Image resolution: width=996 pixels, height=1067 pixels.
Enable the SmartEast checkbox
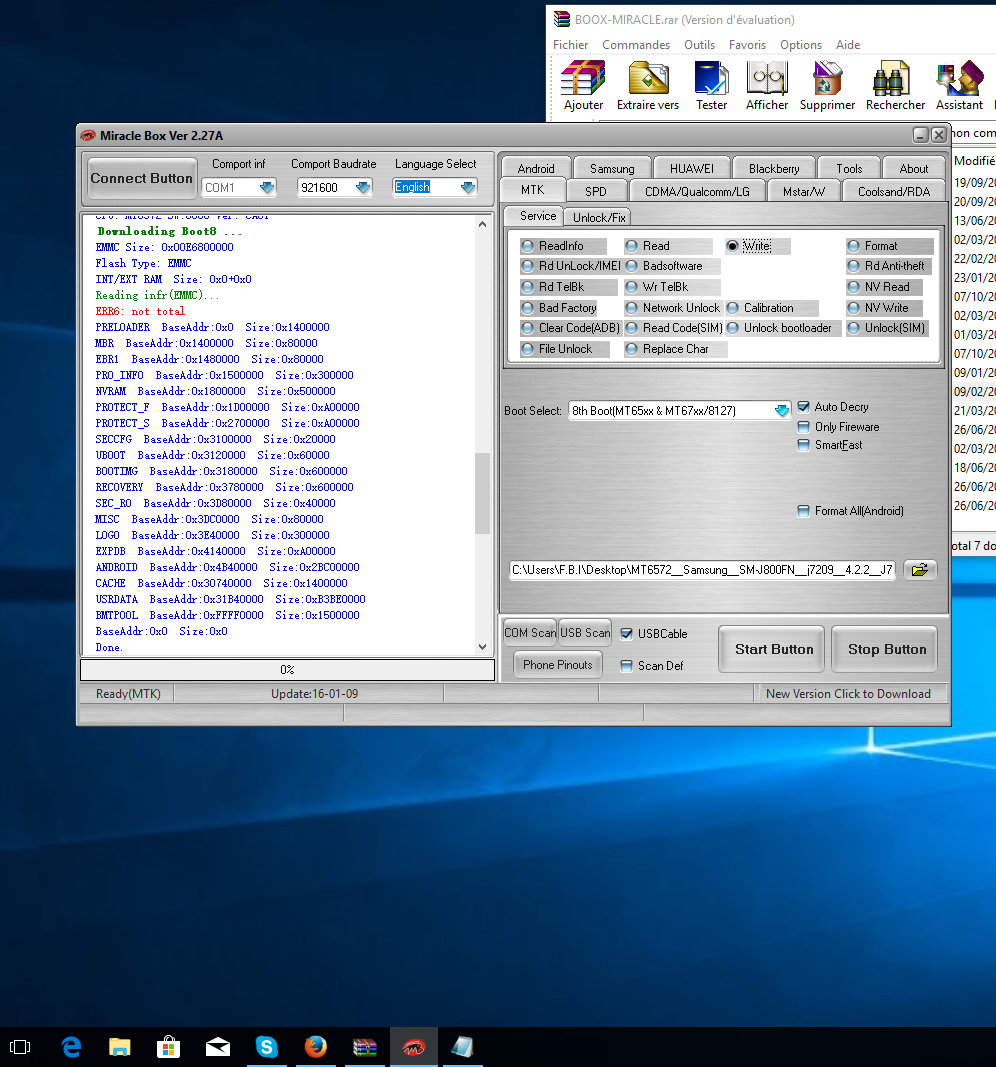click(803, 445)
